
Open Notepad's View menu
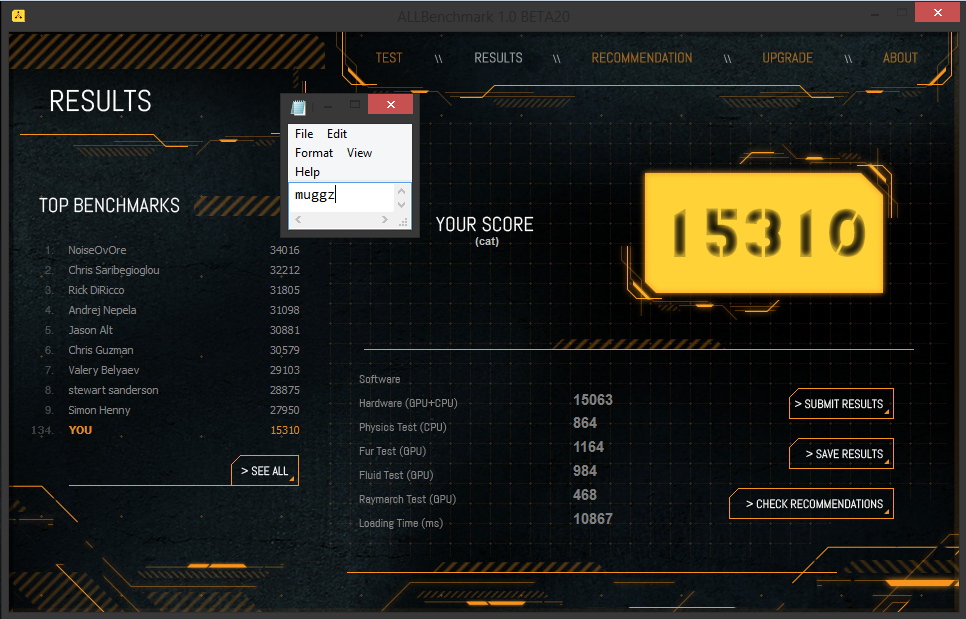pos(359,153)
